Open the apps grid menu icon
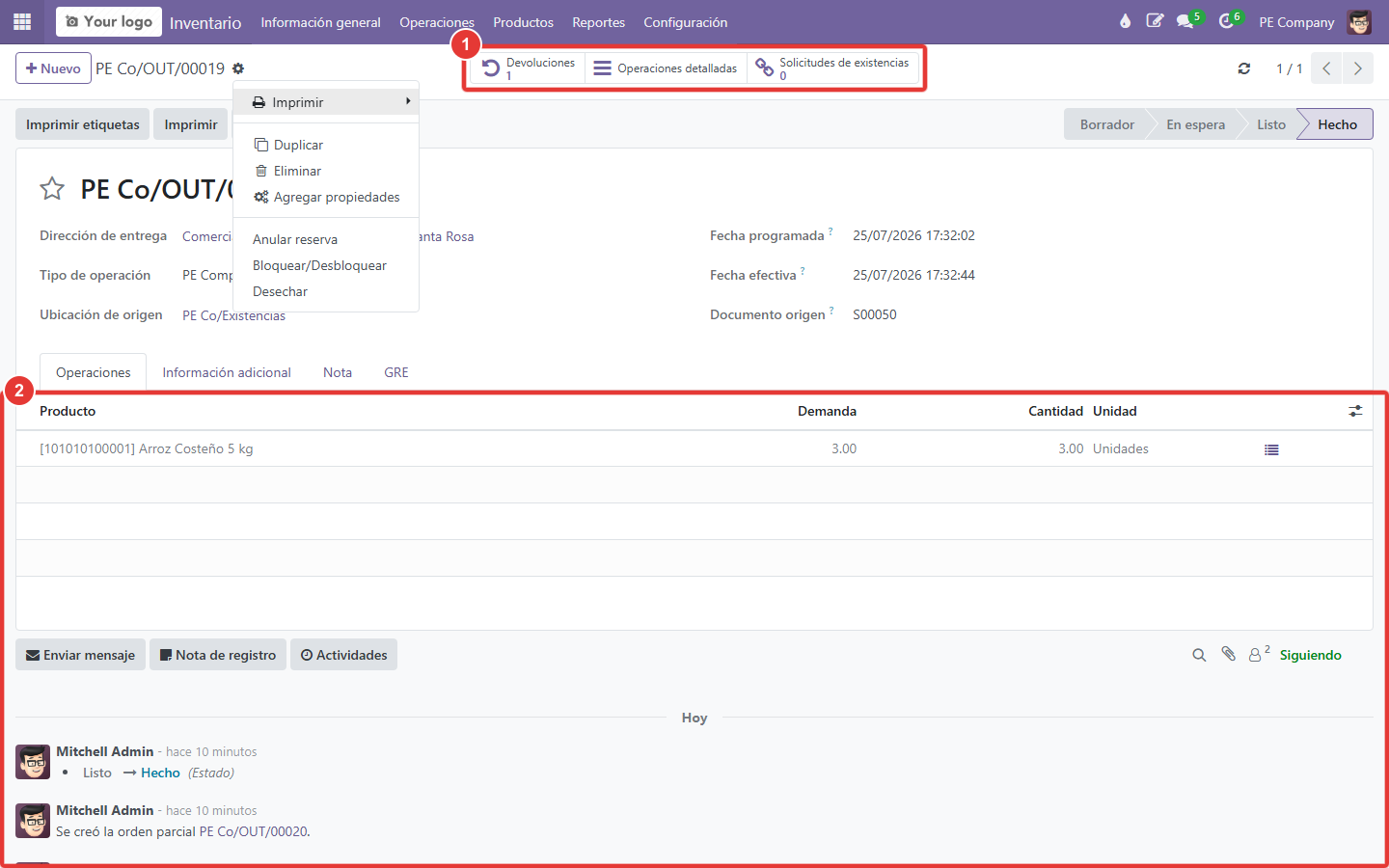Viewport: 1389px width, 868px height. pyautogui.click(x=22, y=21)
